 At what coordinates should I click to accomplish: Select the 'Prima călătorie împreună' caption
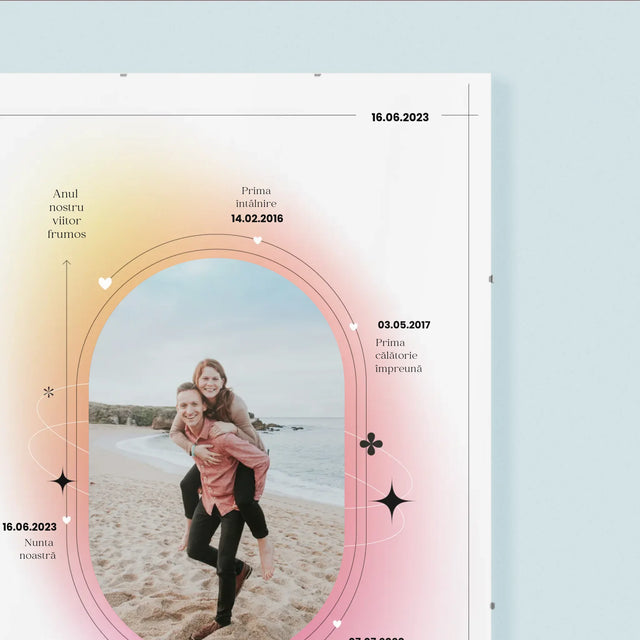pyautogui.click(x=398, y=355)
